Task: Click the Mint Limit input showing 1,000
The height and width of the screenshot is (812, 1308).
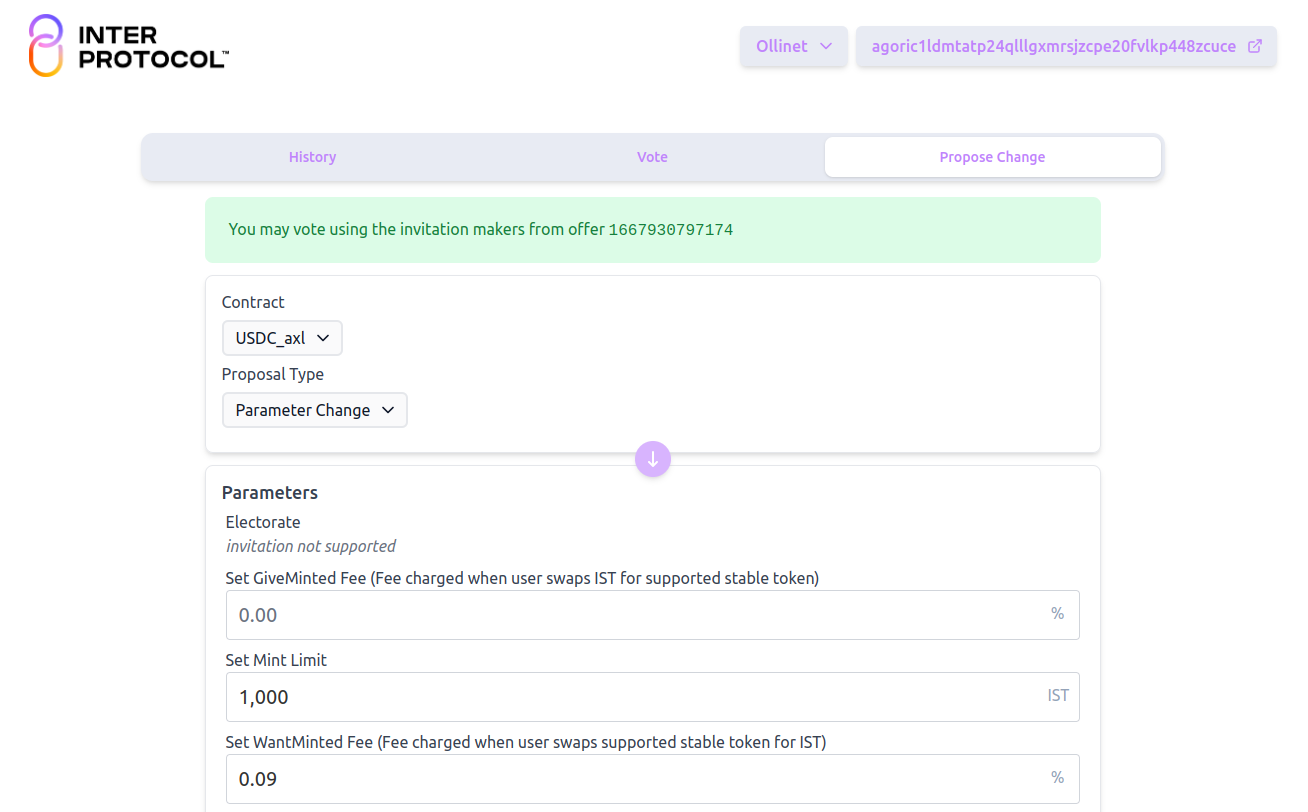Action: (653, 697)
